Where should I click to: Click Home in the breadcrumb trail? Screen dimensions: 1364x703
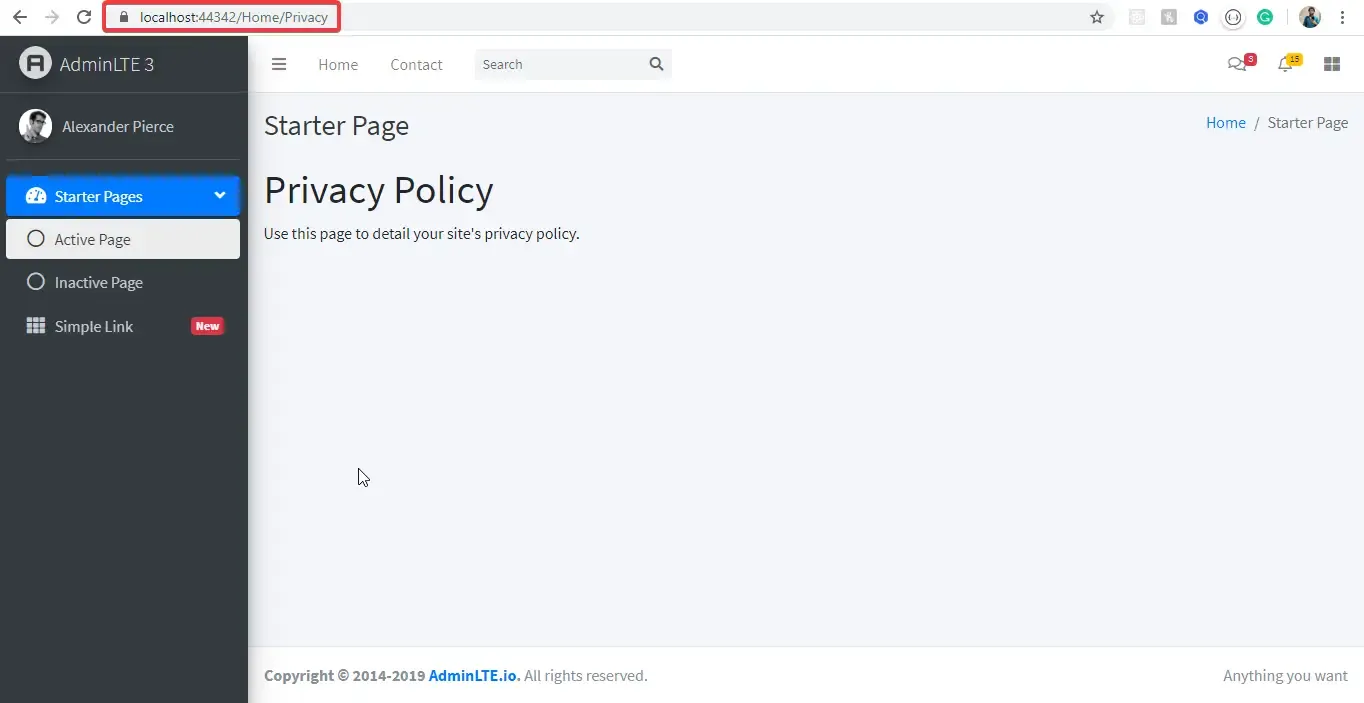tap(1226, 122)
